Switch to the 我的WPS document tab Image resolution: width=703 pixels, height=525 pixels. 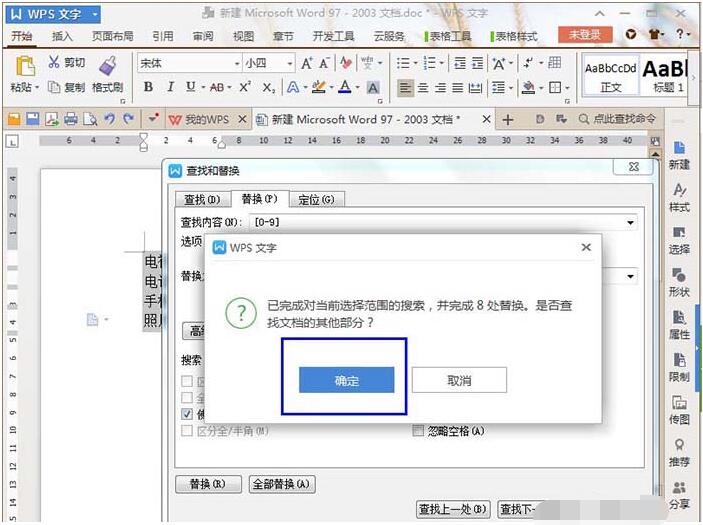click(x=207, y=120)
